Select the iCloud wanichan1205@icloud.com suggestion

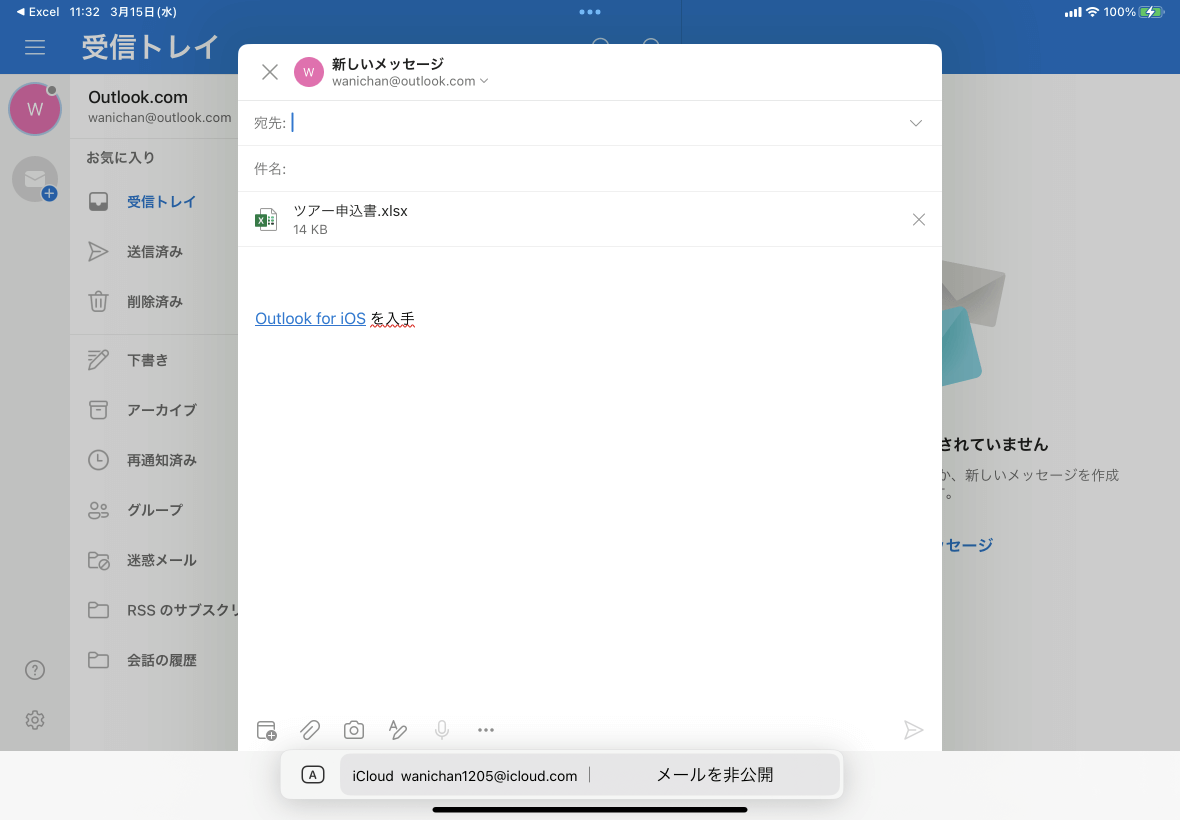[464, 776]
